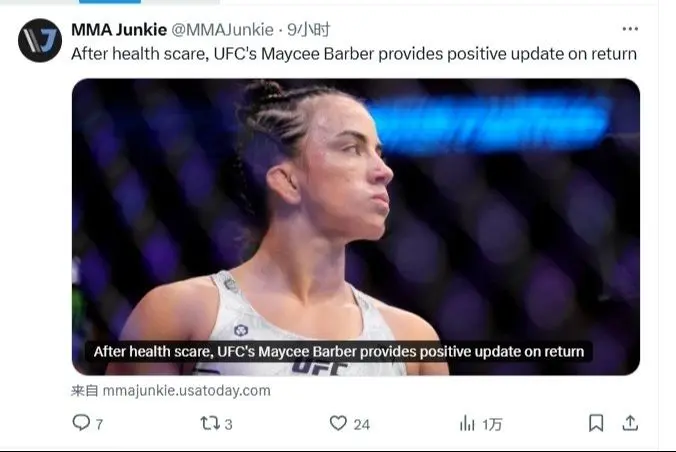Click the MMA Junkie display name
Screen dimensions: 676x452
tap(119, 30)
